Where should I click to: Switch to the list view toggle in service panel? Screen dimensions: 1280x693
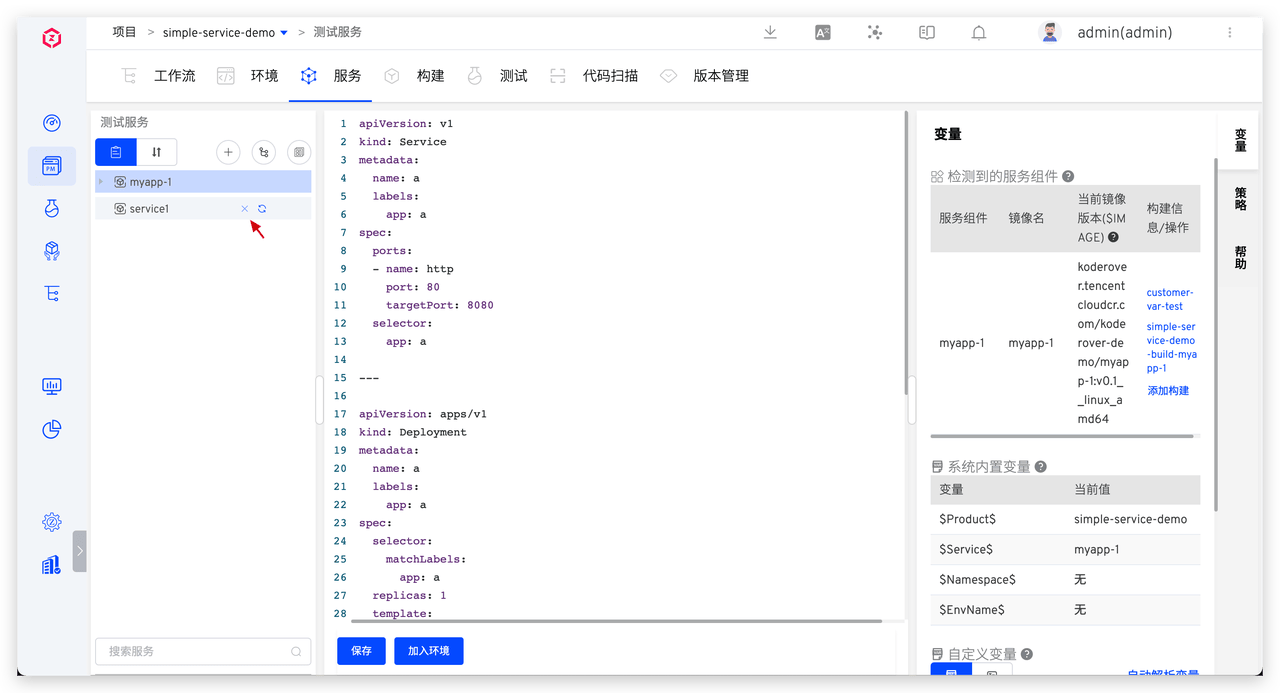coord(115,152)
